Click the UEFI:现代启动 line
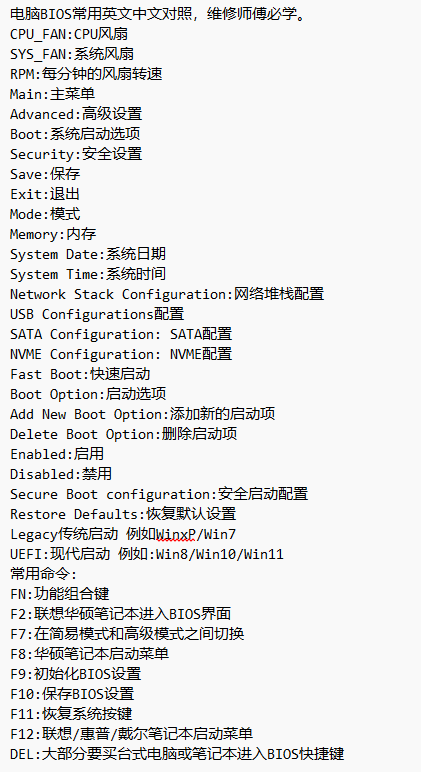Screen dimensions: 421x772 coord(147,554)
